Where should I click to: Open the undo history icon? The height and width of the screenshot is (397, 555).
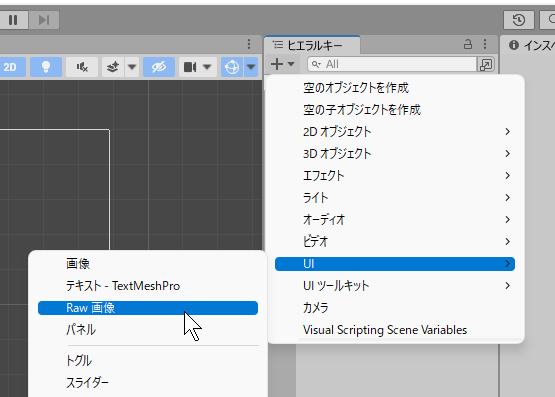pos(519,20)
